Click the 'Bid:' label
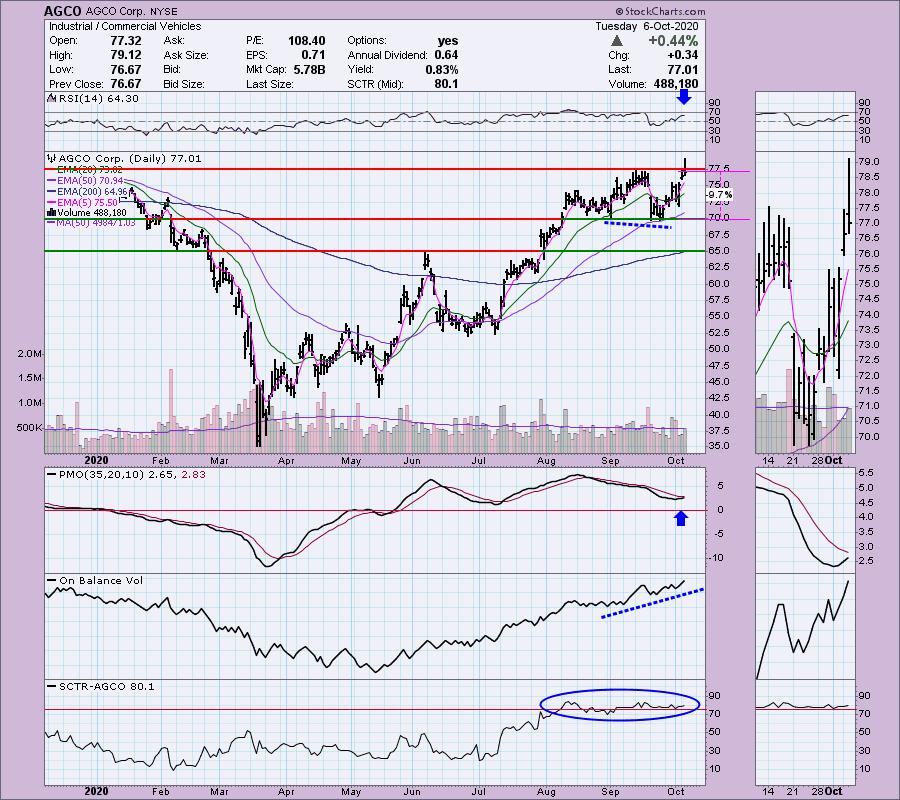The width and height of the screenshot is (900, 800). click(173, 69)
